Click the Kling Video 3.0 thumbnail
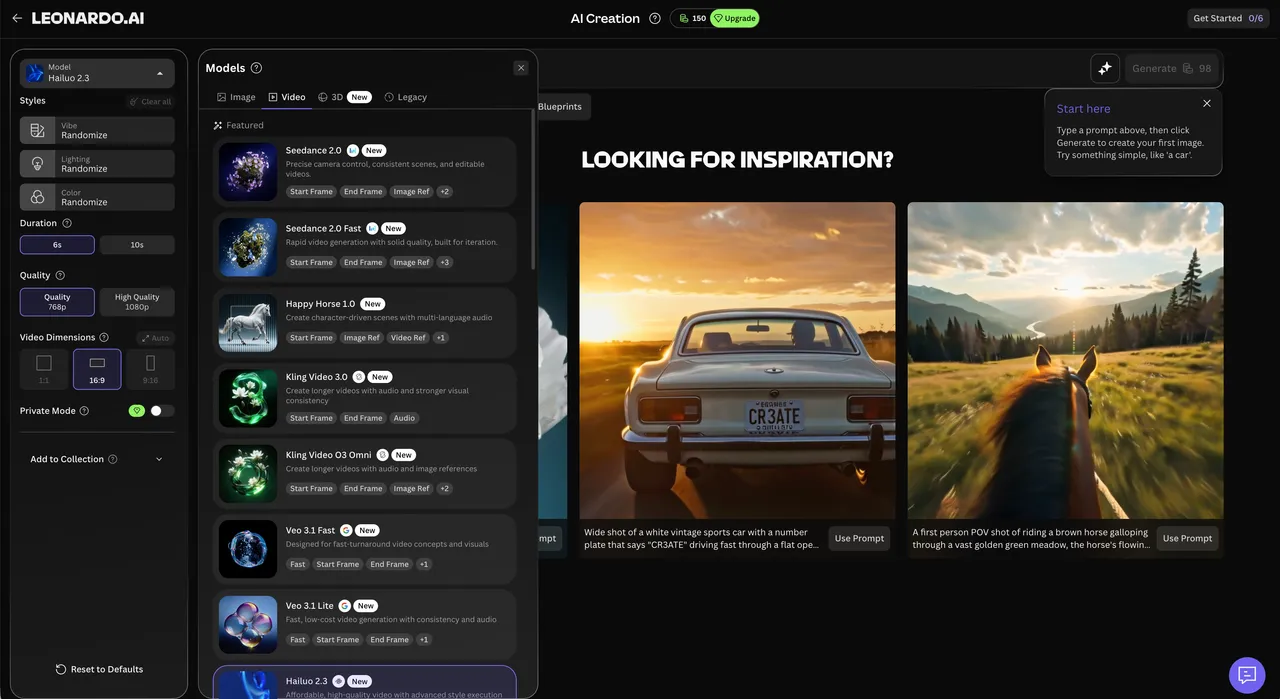1280x699 pixels. (x=248, y=398)
